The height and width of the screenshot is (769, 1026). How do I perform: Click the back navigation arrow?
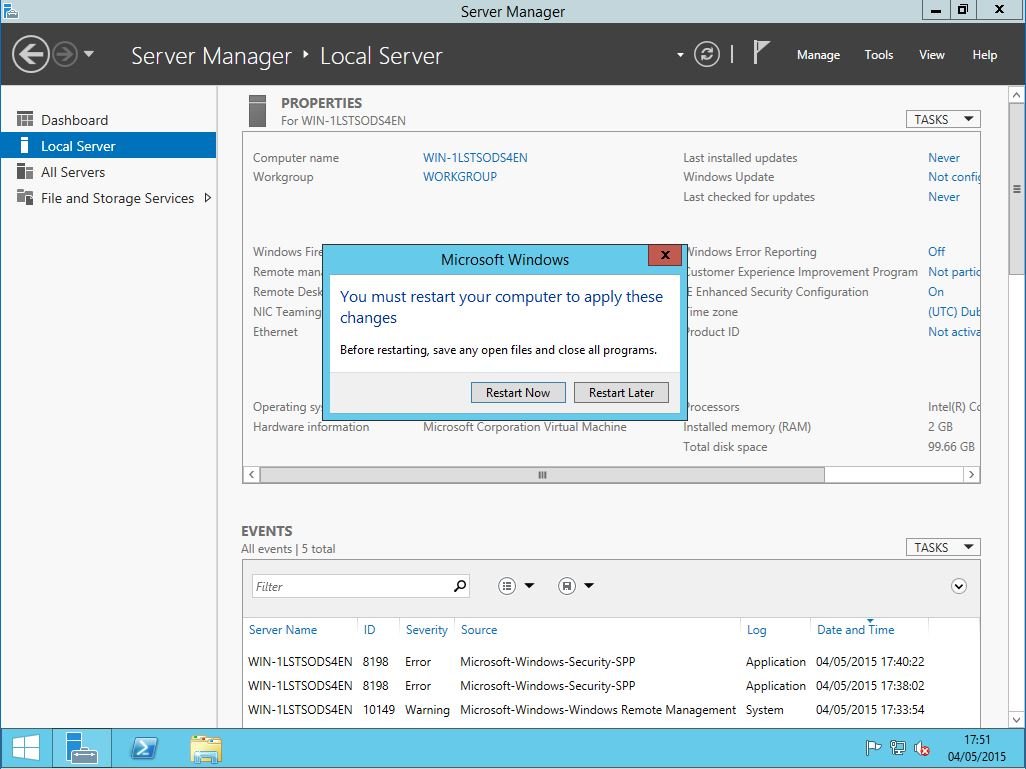(31, 55)
